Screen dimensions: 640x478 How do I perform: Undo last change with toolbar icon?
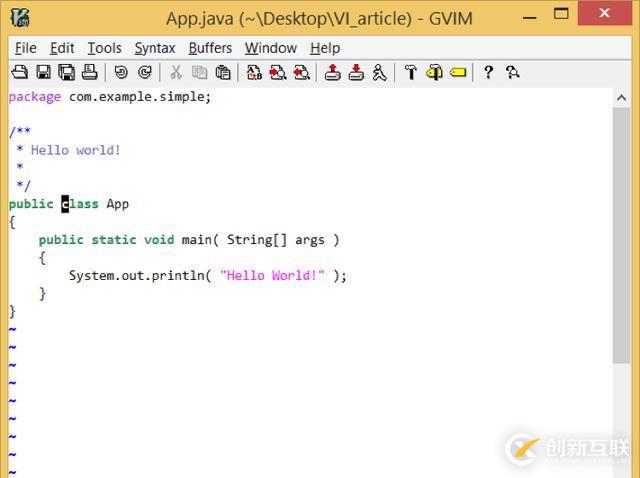(x=121, y=72)
